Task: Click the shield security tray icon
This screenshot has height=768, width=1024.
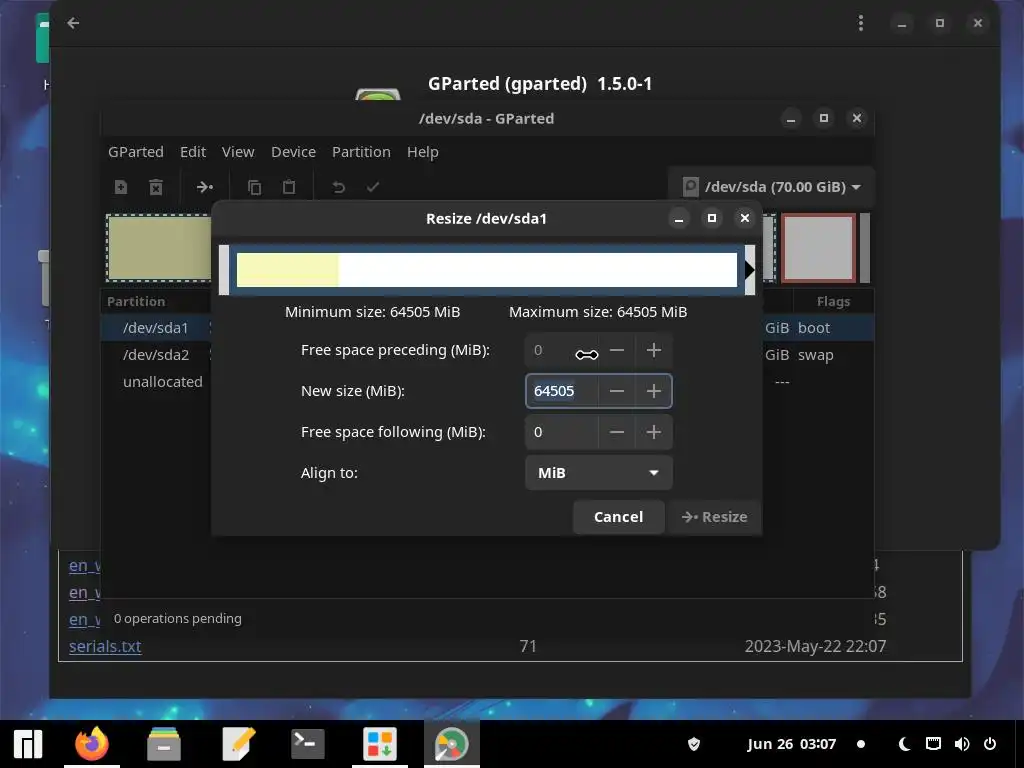Action: (694, 744)
